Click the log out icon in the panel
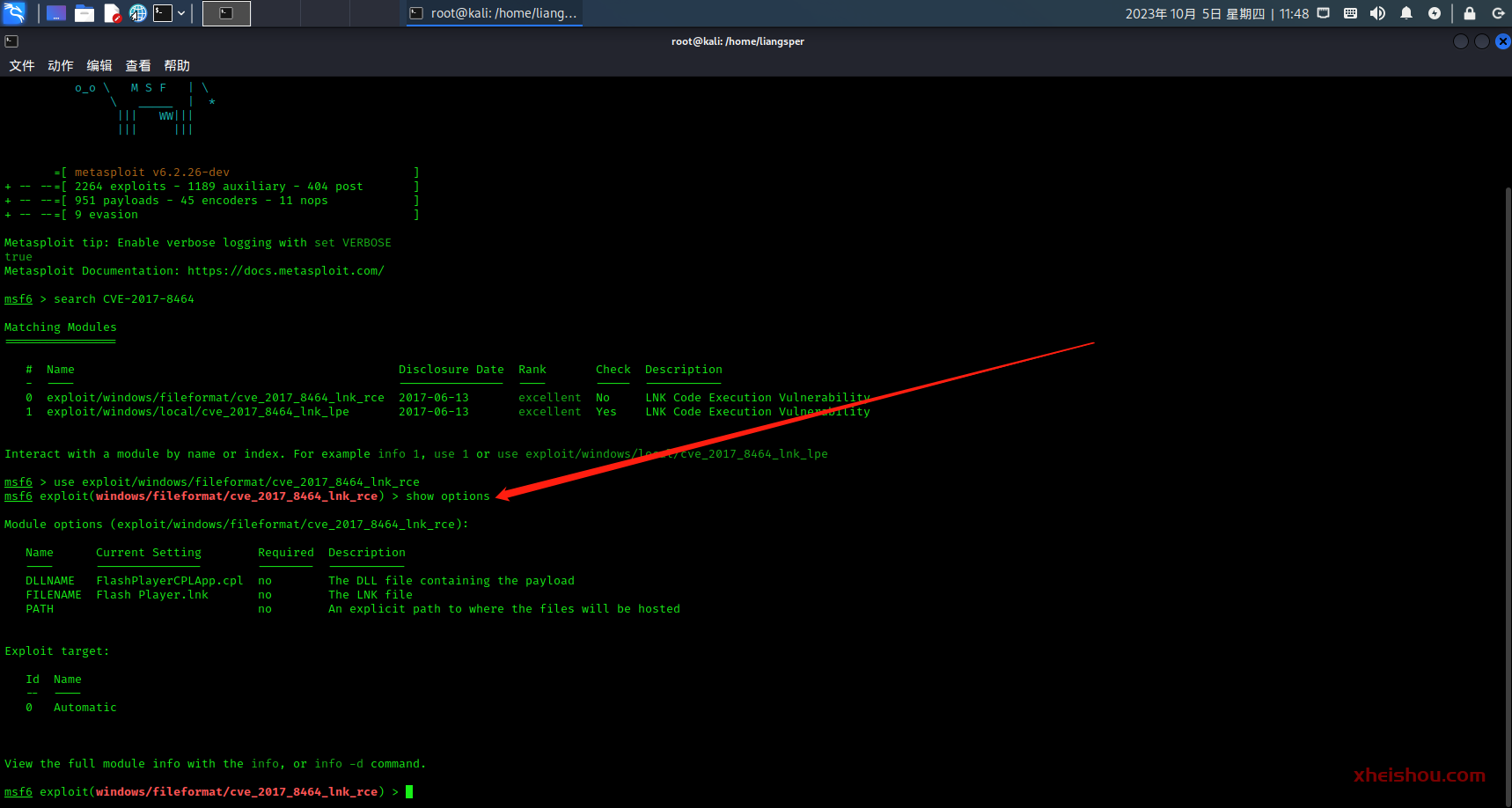This screenshot has height=808, width=1512. point(1498,13)
